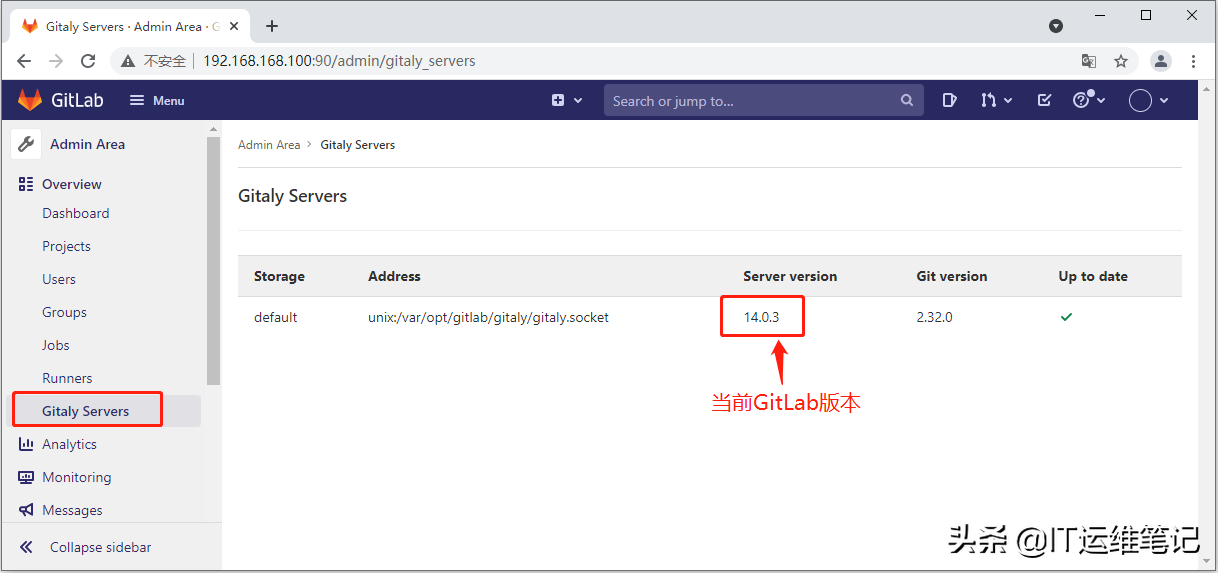The image size is (1218, 573).
Task: Click the Monitoring monitor icon
Action: pos(26,477)
